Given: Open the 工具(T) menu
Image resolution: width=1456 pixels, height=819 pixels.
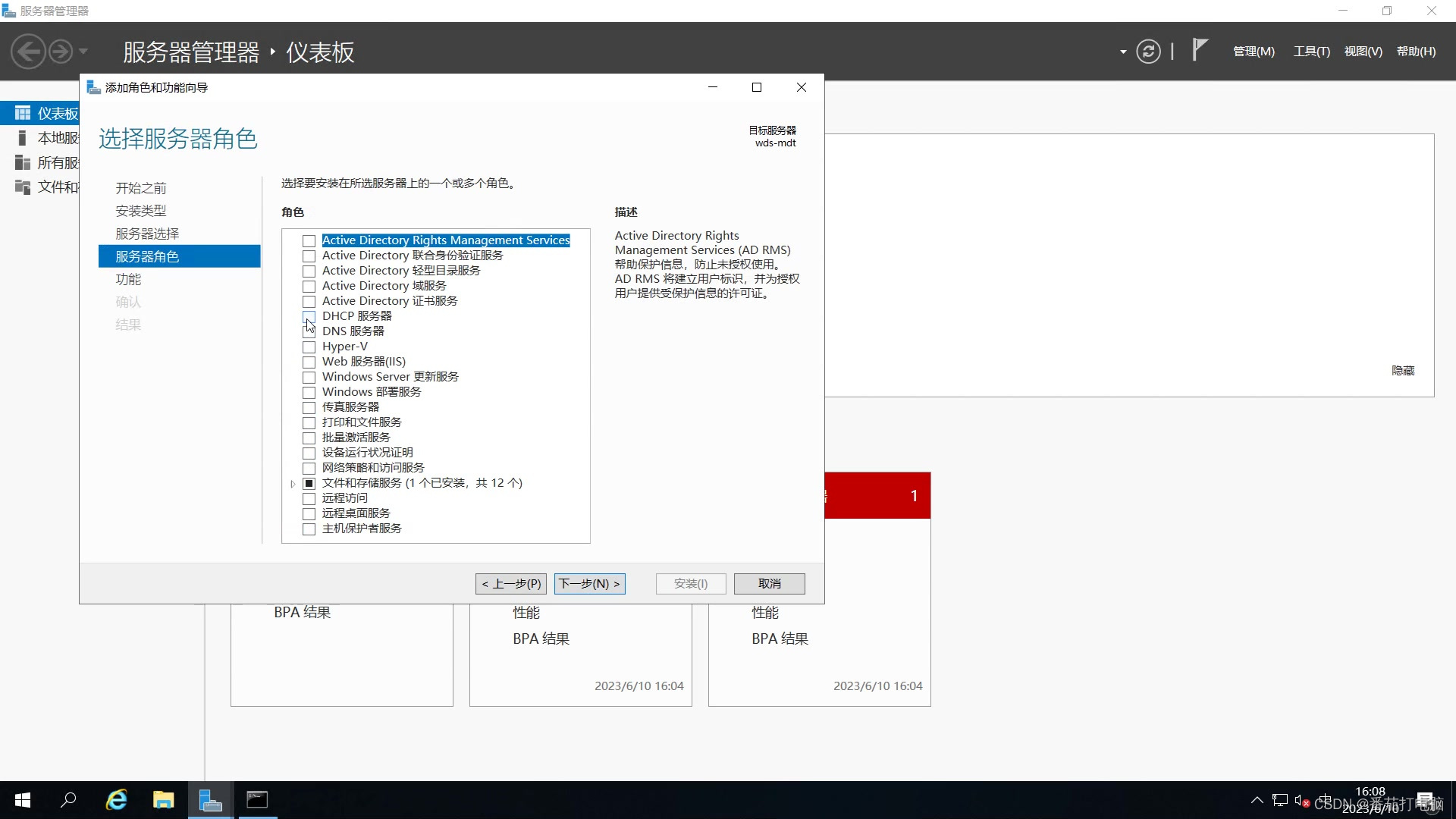Looking at the screenshot, I should [x=1311, y=52].
